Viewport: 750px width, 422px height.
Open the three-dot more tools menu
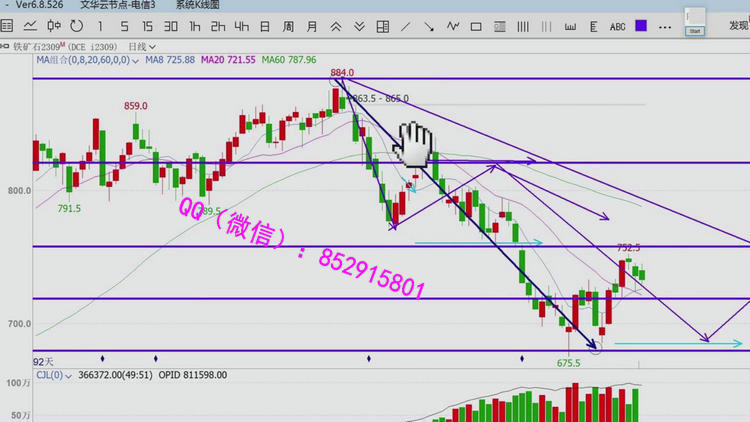tap(663, 26)
